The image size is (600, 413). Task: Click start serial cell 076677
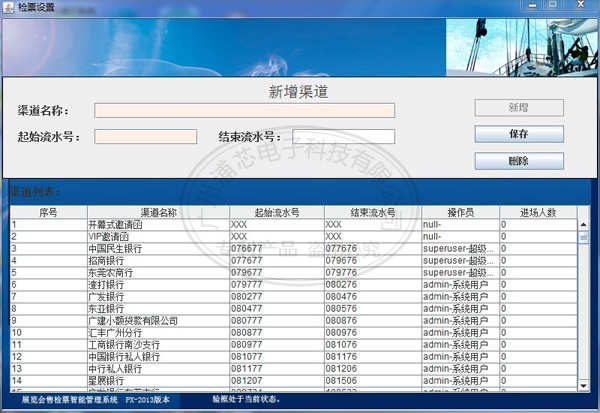(x=277, y=249)
